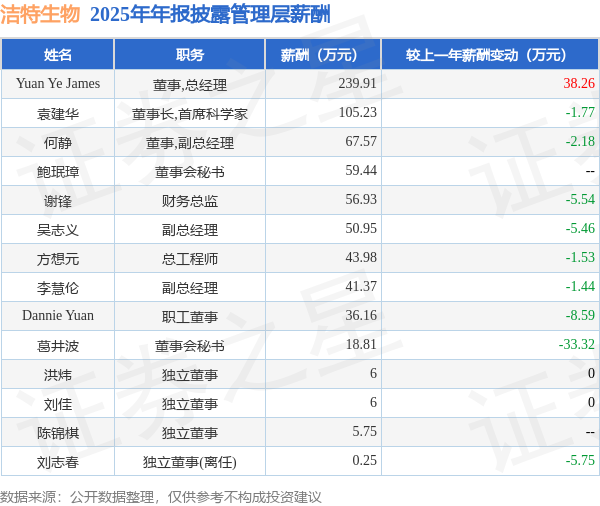Screen dimensions: 600x506
Task: Click the 数据来源 footer disclaimer text
Action: [161, 497]
